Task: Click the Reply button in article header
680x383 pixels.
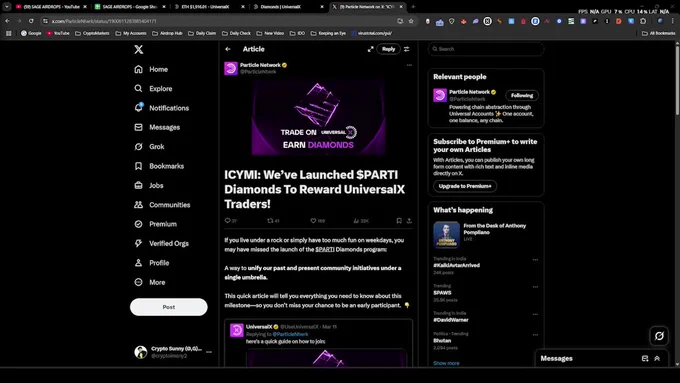Action: 389,49
